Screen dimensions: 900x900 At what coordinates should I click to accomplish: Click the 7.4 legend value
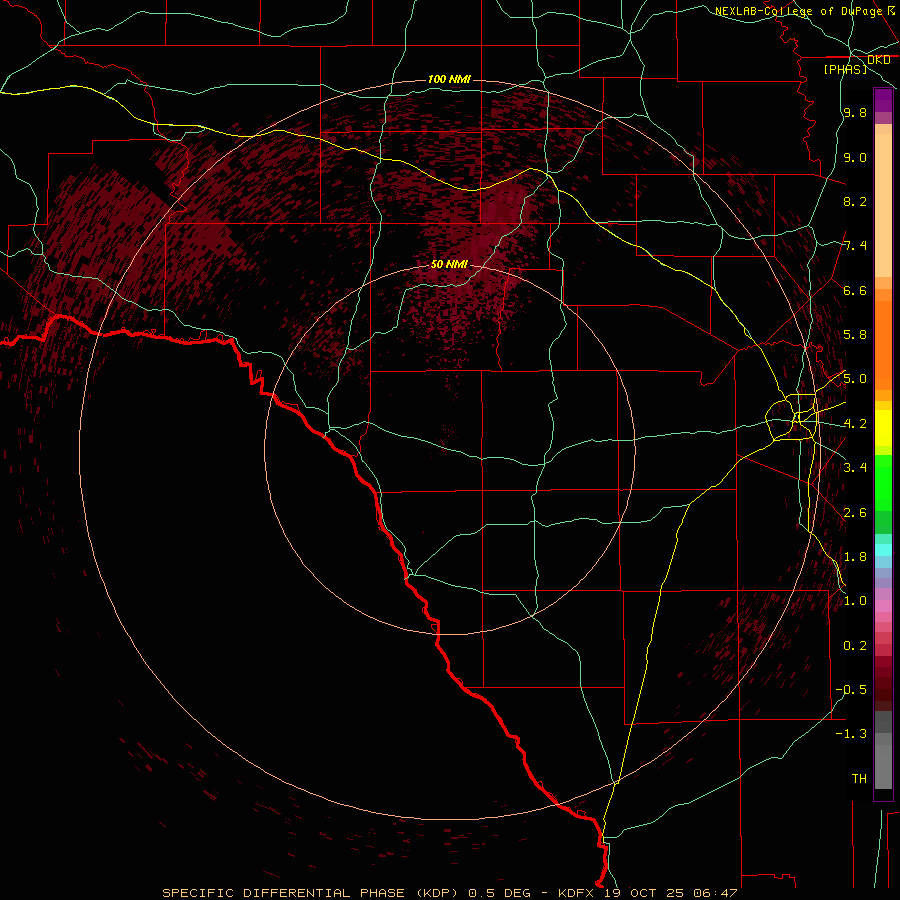tap(855, 246)
